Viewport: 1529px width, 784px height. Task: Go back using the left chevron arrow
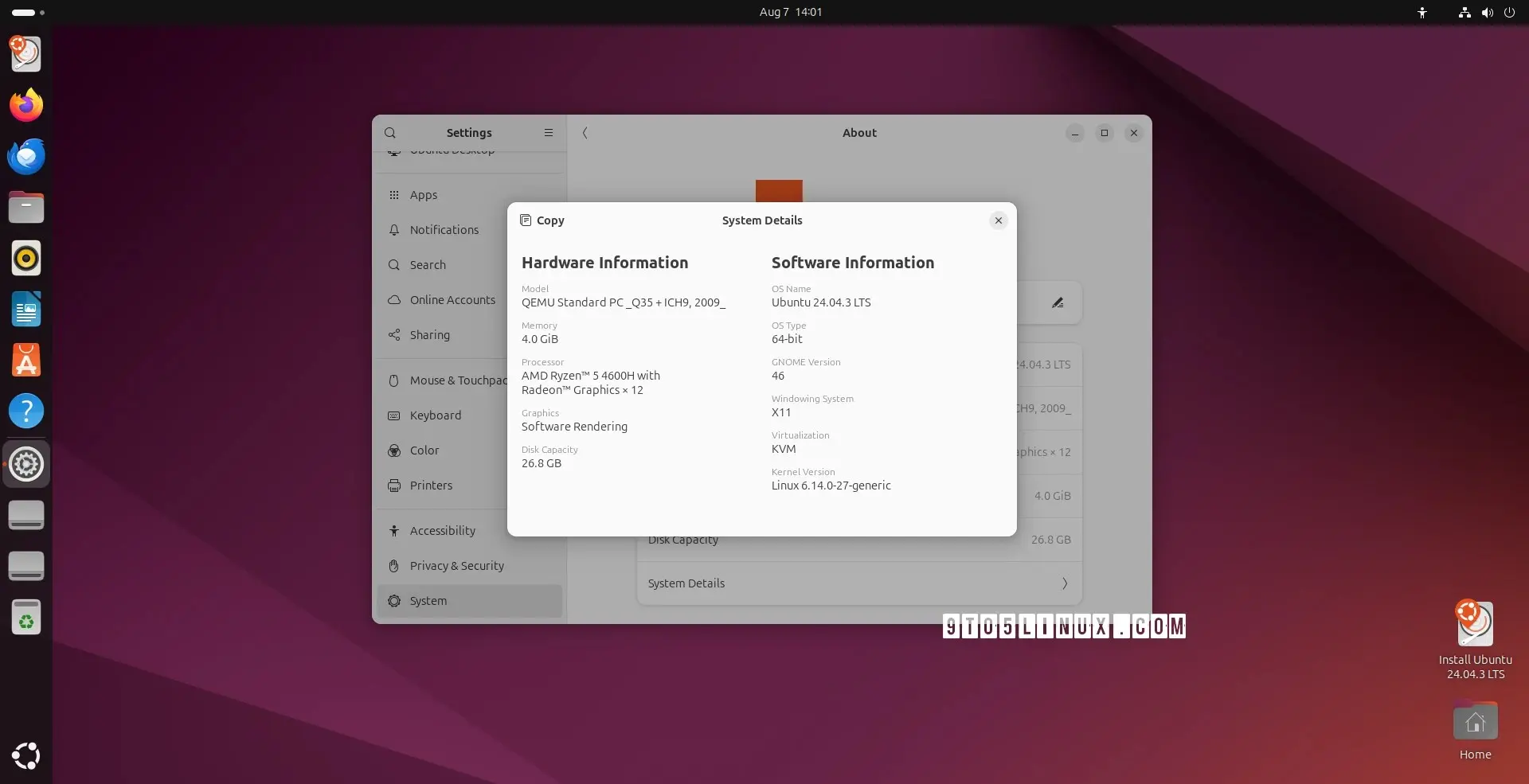coord(585,133)
